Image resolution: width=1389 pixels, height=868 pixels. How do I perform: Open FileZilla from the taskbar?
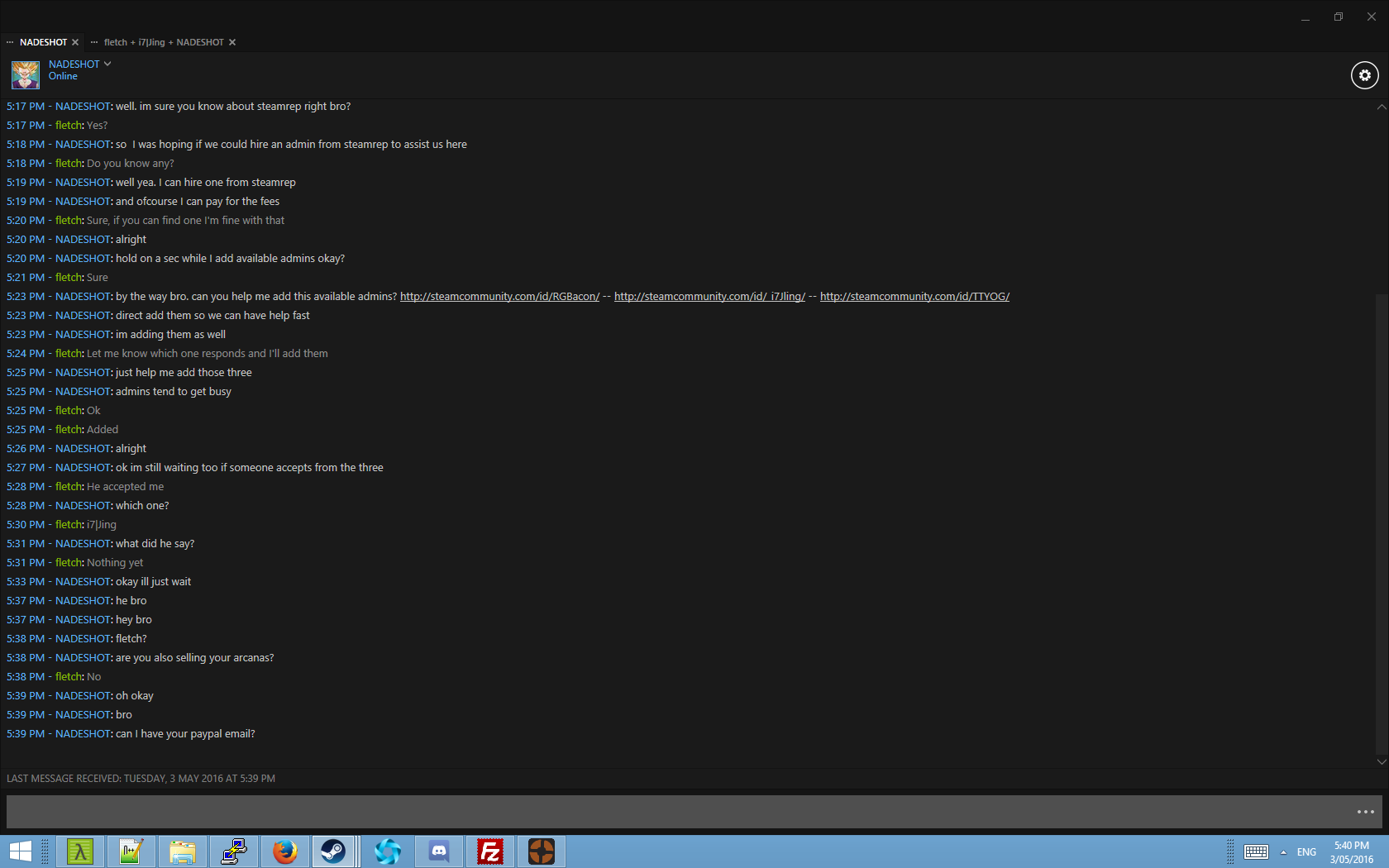coord(490,851)
